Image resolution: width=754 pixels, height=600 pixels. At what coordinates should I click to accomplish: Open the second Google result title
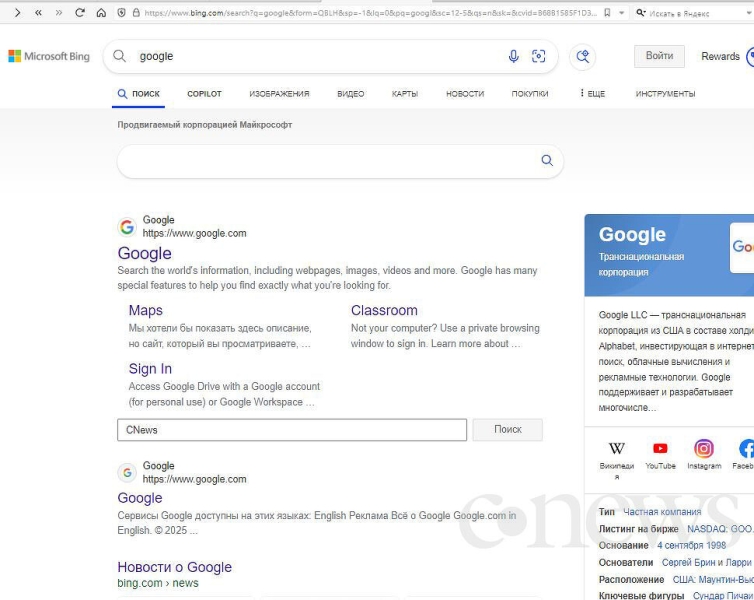[140, 498]
